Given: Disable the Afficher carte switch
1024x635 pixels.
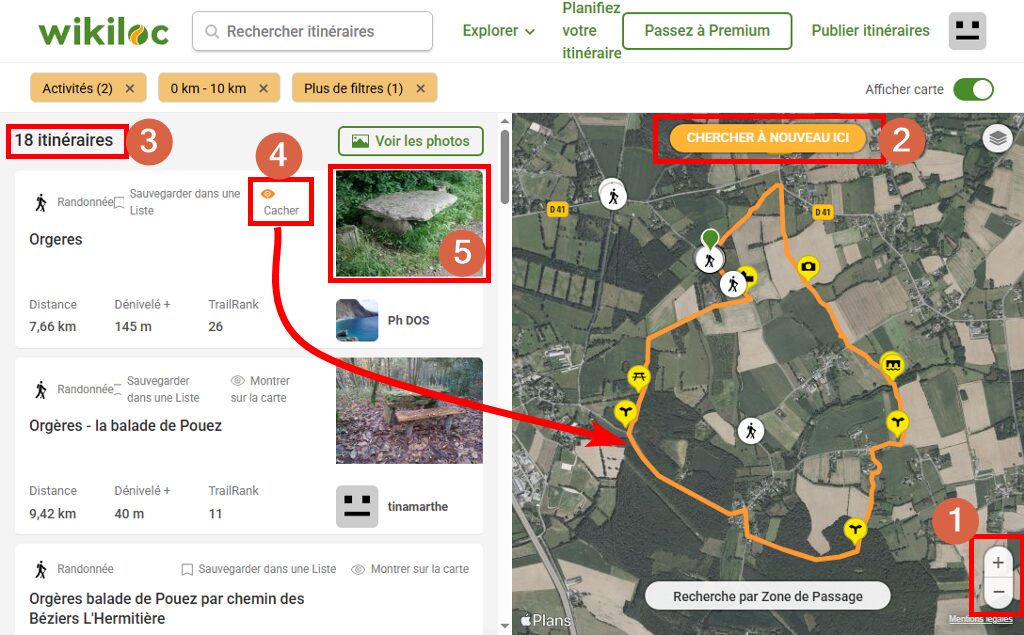Looking at the screenshot, I should (x=974, y=89).
